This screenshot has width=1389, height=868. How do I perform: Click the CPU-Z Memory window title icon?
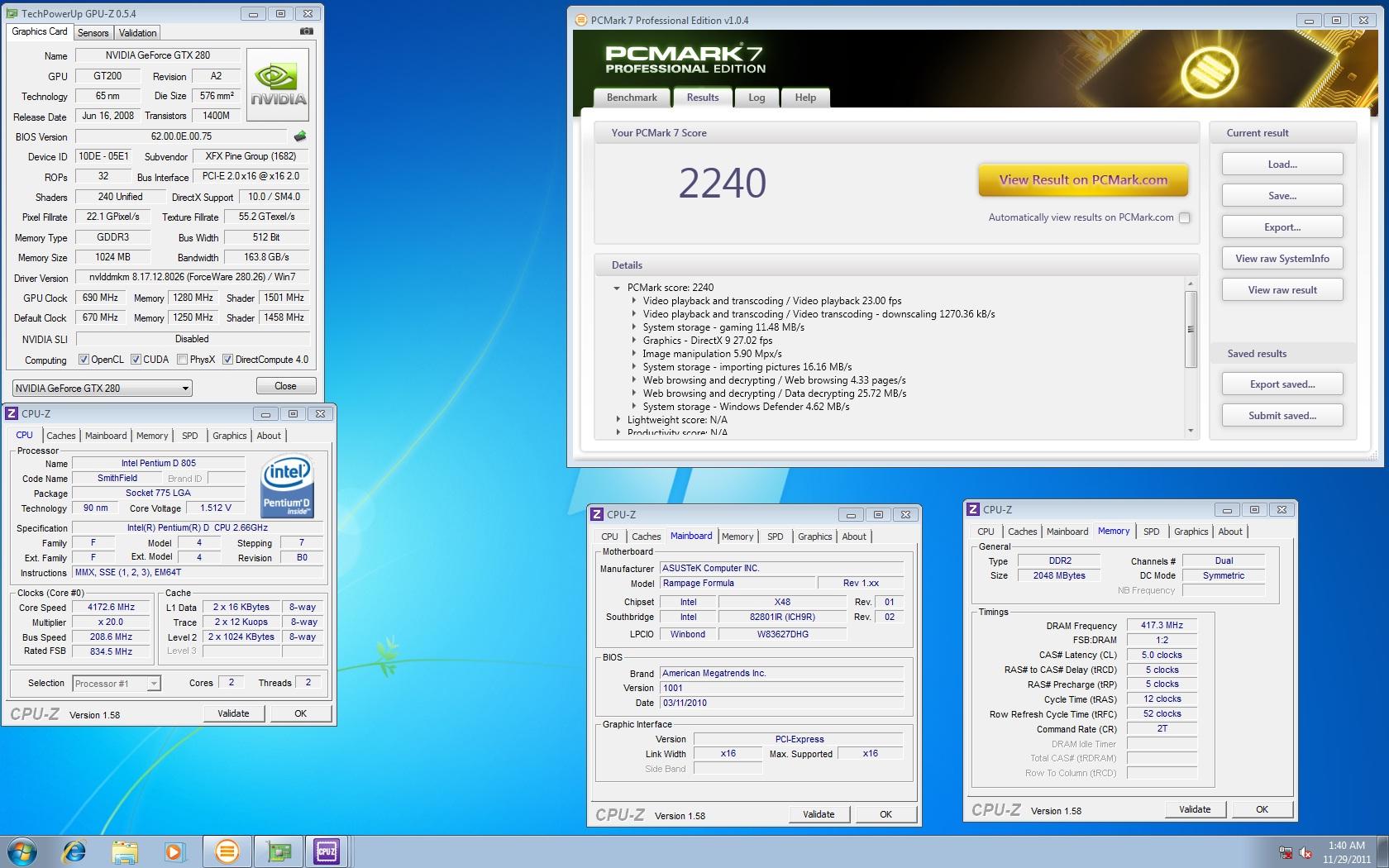973,509
